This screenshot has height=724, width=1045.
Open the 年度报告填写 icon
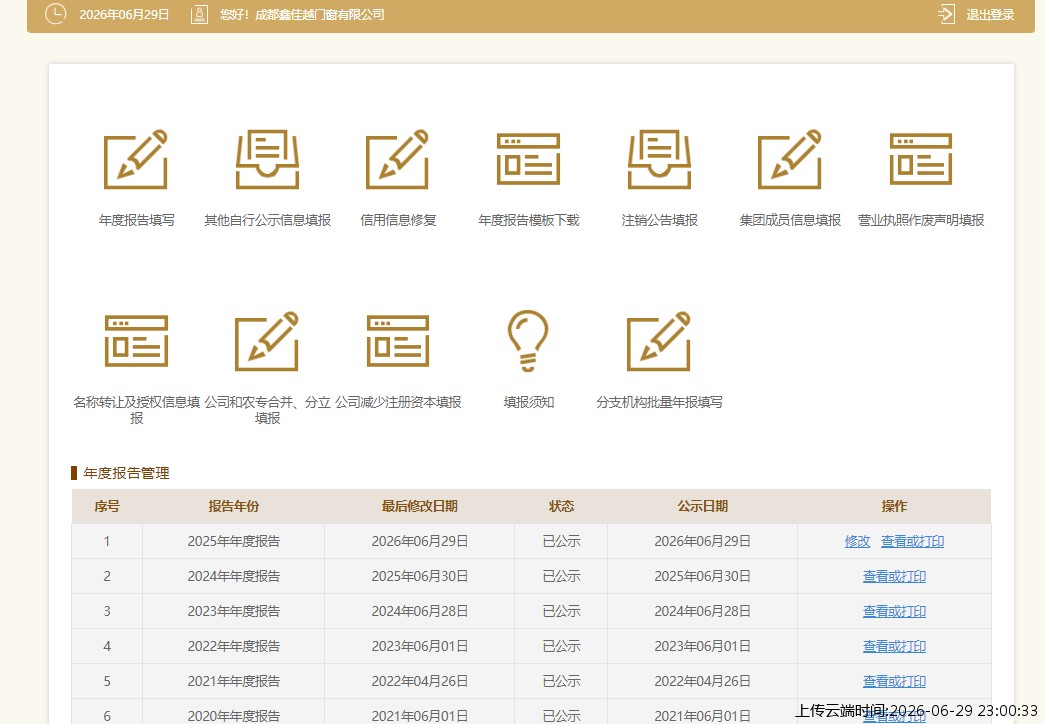pos(136,159)
